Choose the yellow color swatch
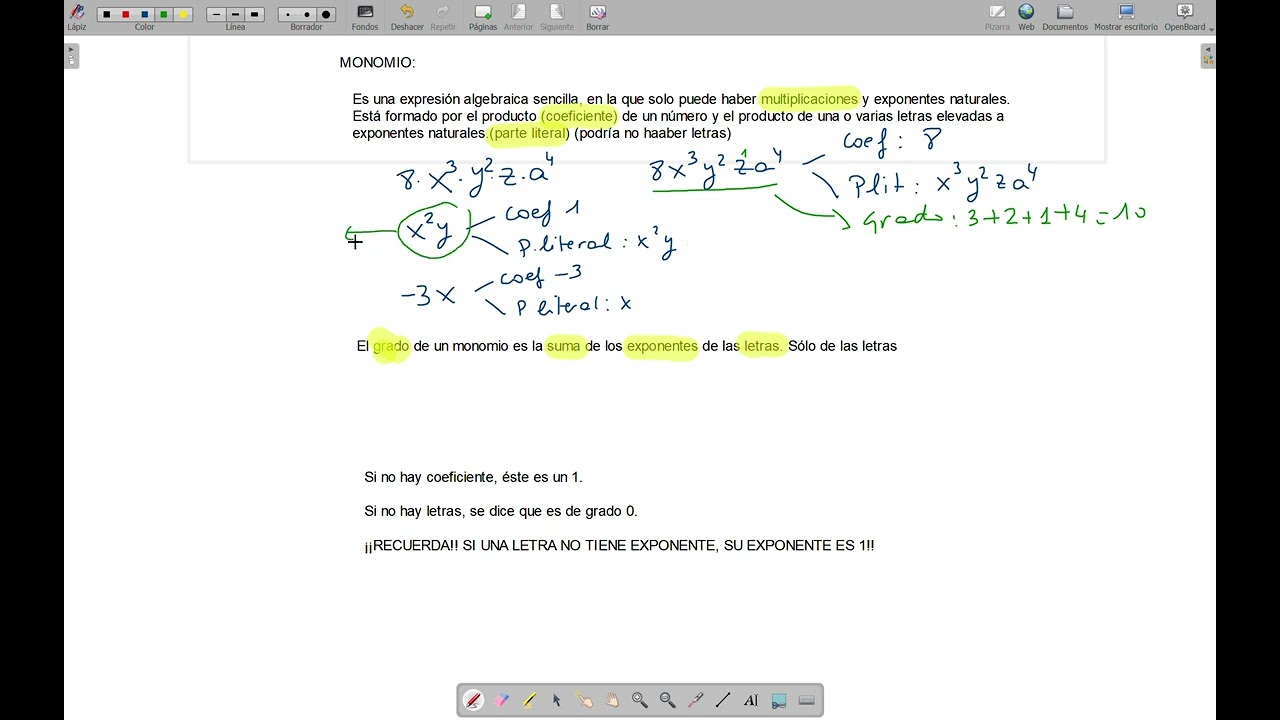Screen dimensions: 1280x720 point(183,15)
